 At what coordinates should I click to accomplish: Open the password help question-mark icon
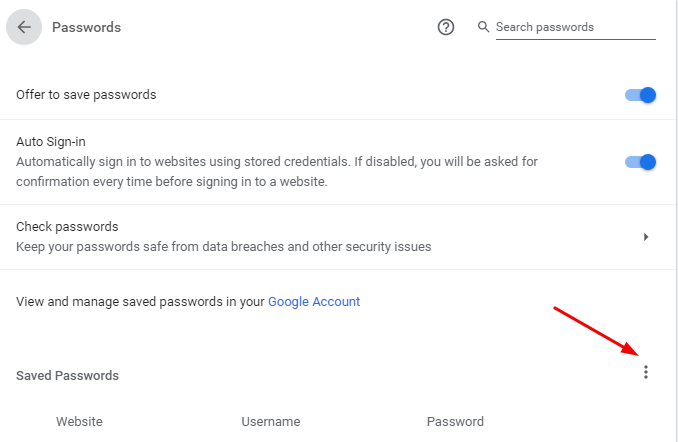(446, 27)
